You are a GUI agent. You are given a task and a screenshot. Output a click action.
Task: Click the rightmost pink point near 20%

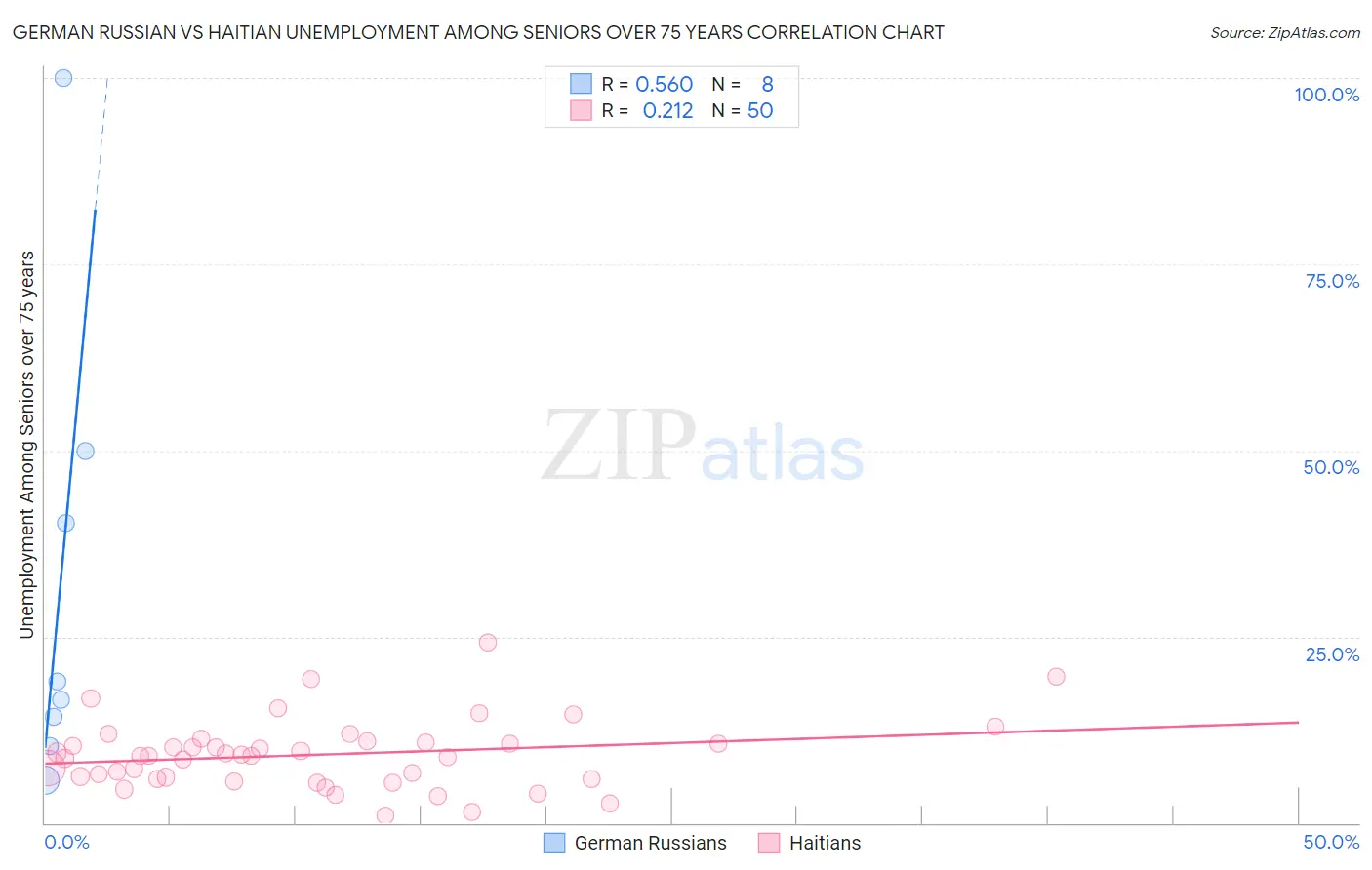[1056, 676]
